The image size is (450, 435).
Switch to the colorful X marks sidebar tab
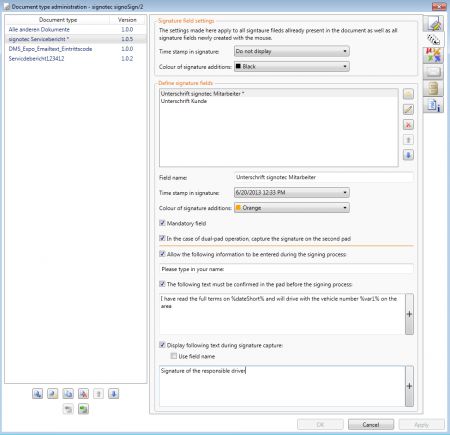pyautogui.click(x=433, y=55)
